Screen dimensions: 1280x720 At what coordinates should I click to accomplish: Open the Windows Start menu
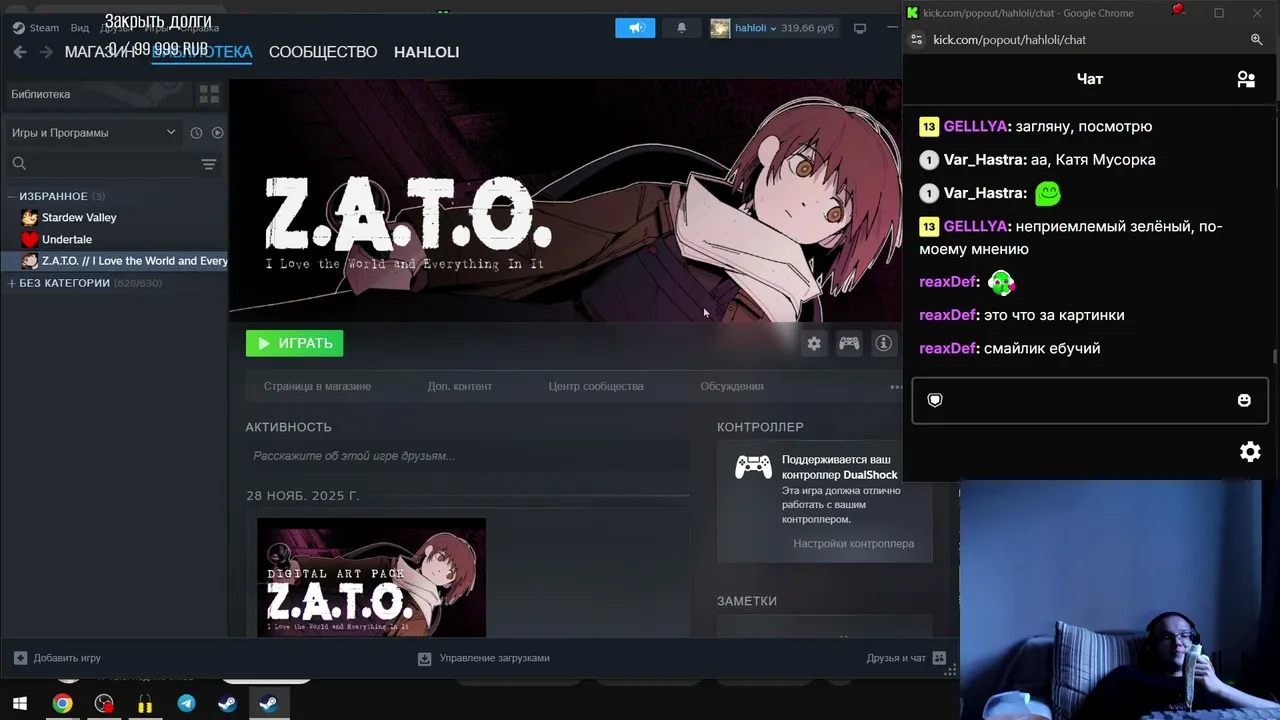[x=20, y=703]
